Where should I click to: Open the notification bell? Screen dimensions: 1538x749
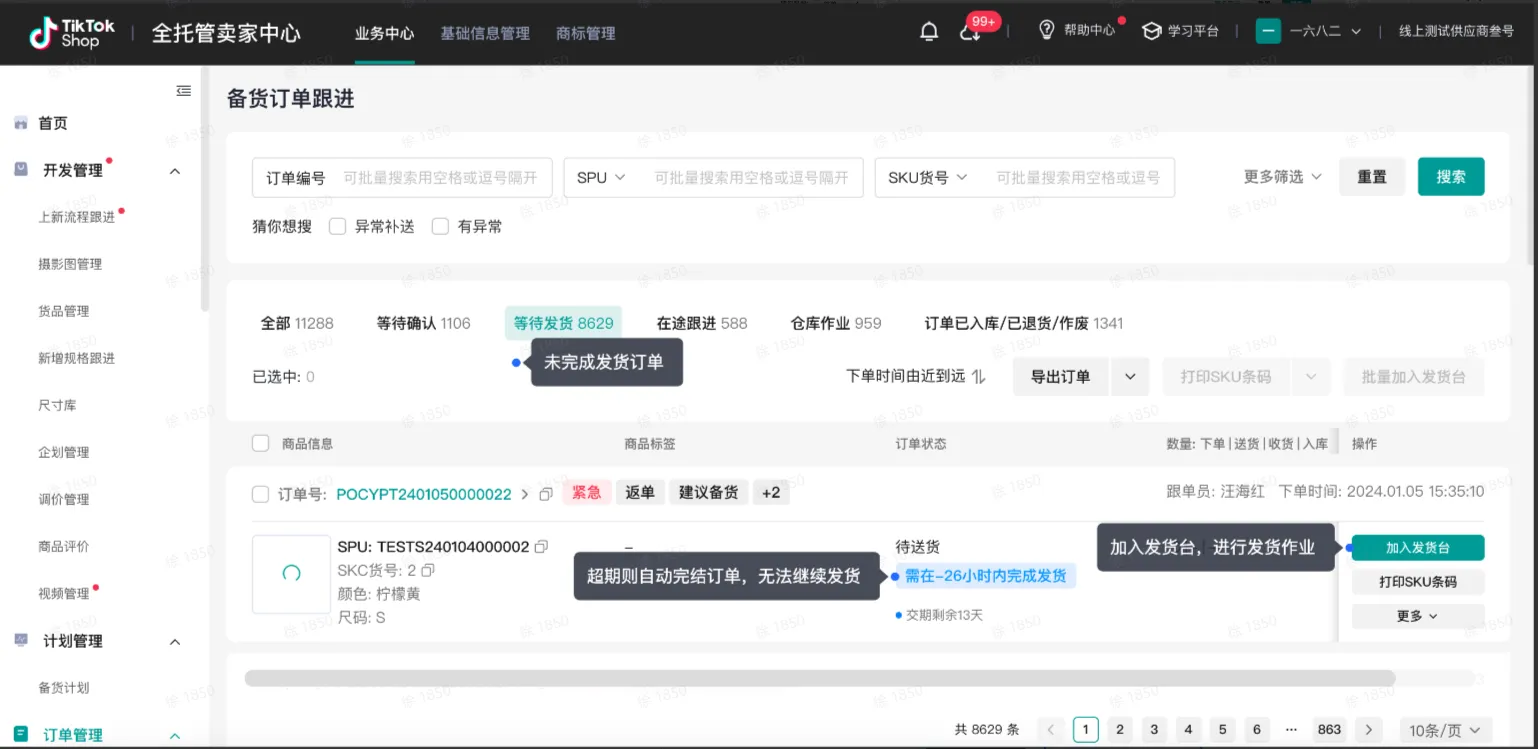(x=929, y=32)
